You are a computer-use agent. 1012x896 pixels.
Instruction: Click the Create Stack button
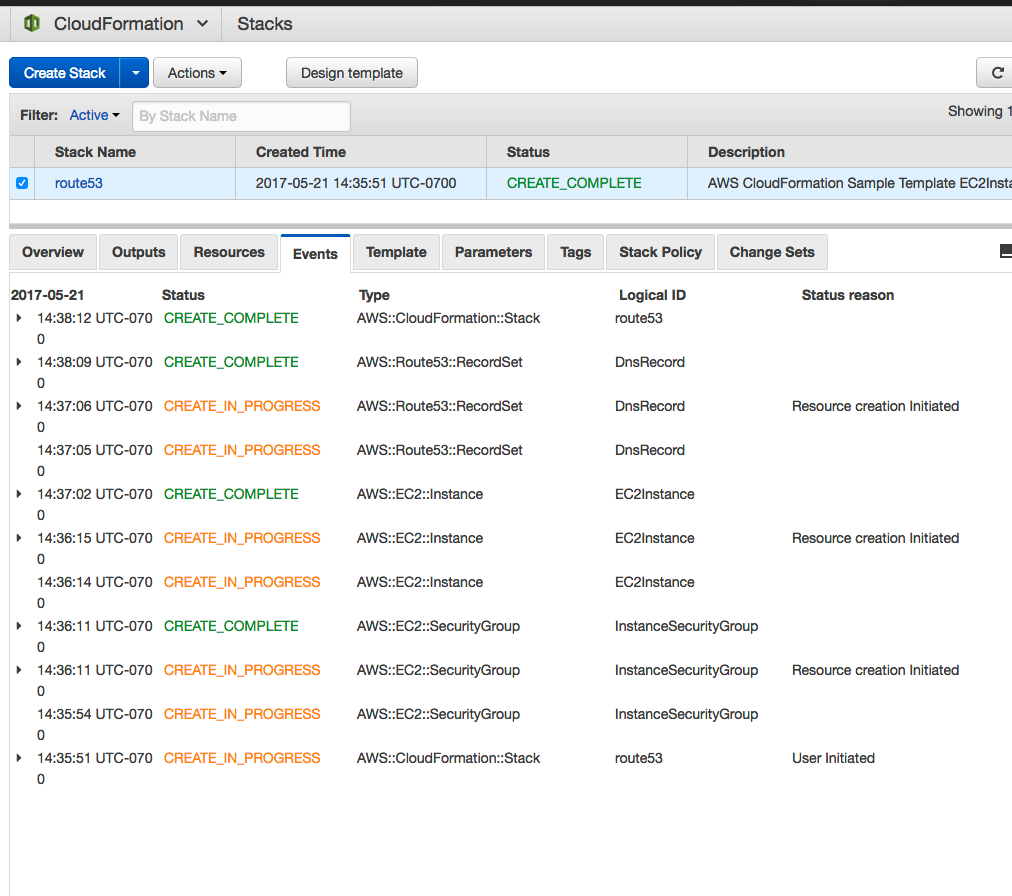pyautogui.click(x=65, y=73)
